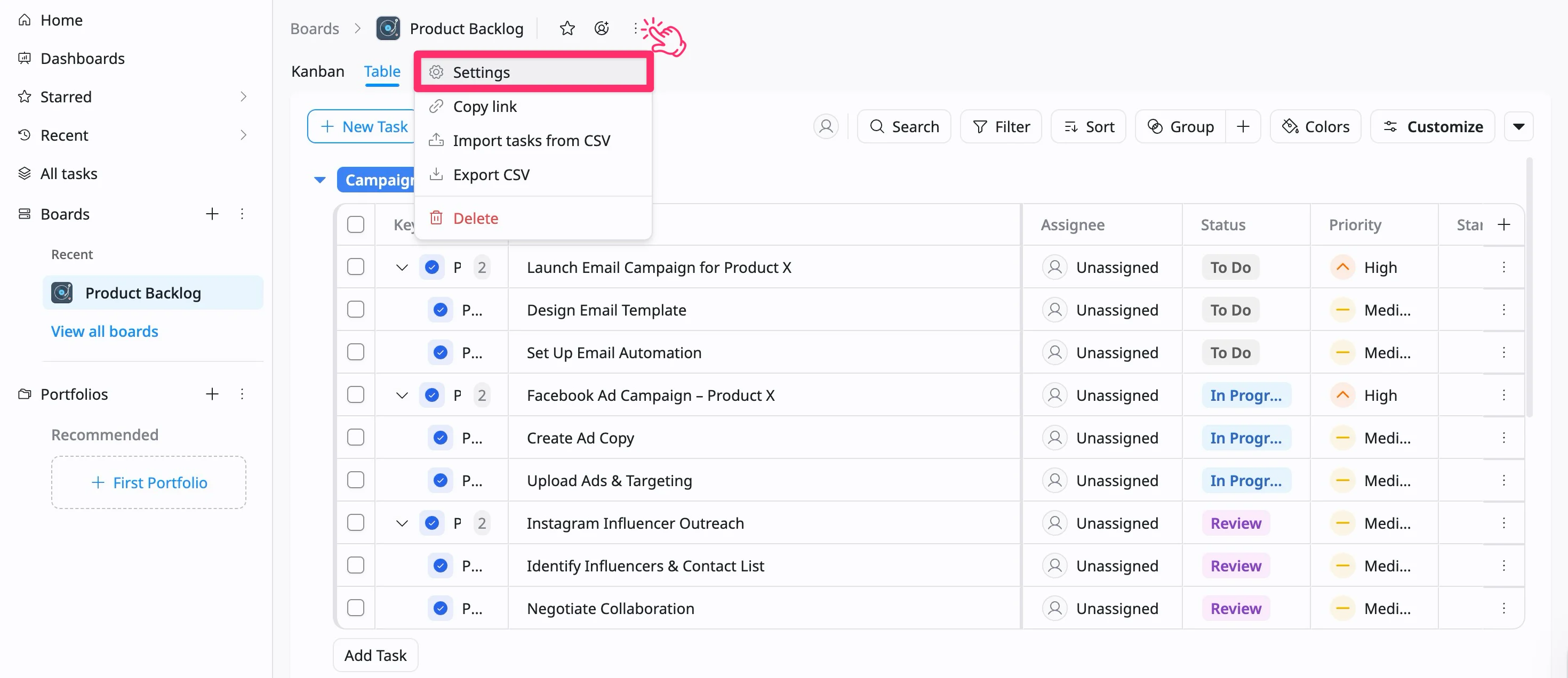
Task: Select Export CSV menu item
Action: pyautogui.click(x=533, y=174)
